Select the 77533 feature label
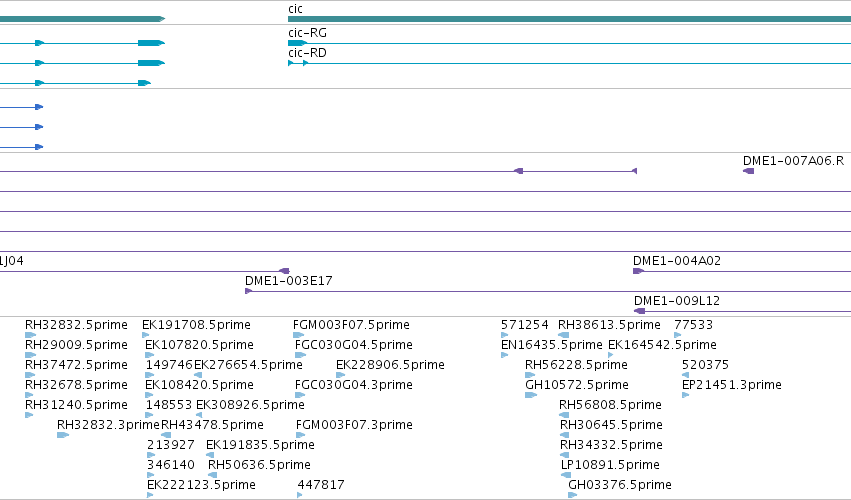This screenshot has width=851, height=500. [x=693, y=325]
